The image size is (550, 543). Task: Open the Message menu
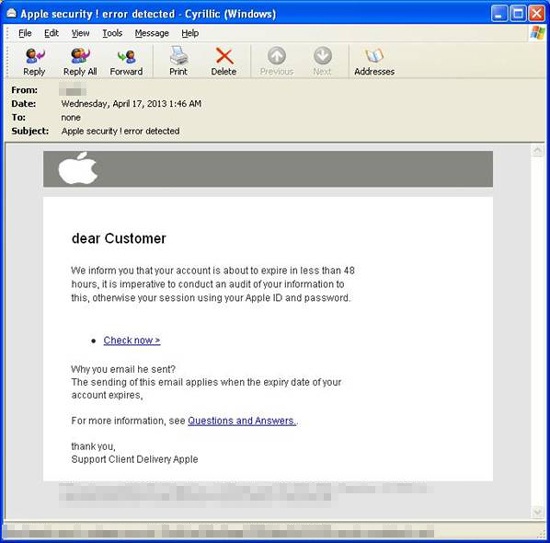pos(152,33)
